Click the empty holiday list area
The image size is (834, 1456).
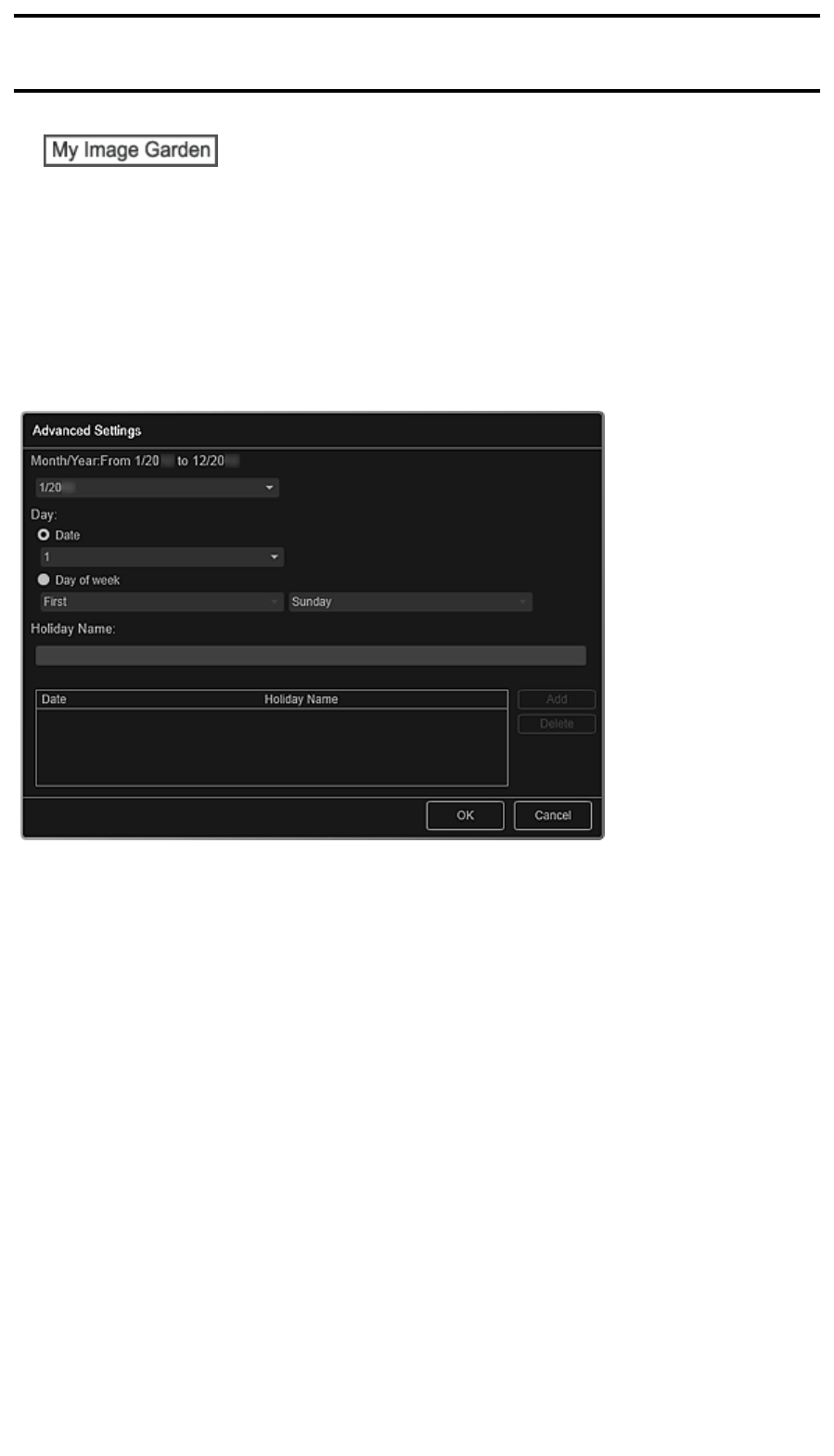pos(272,747)
